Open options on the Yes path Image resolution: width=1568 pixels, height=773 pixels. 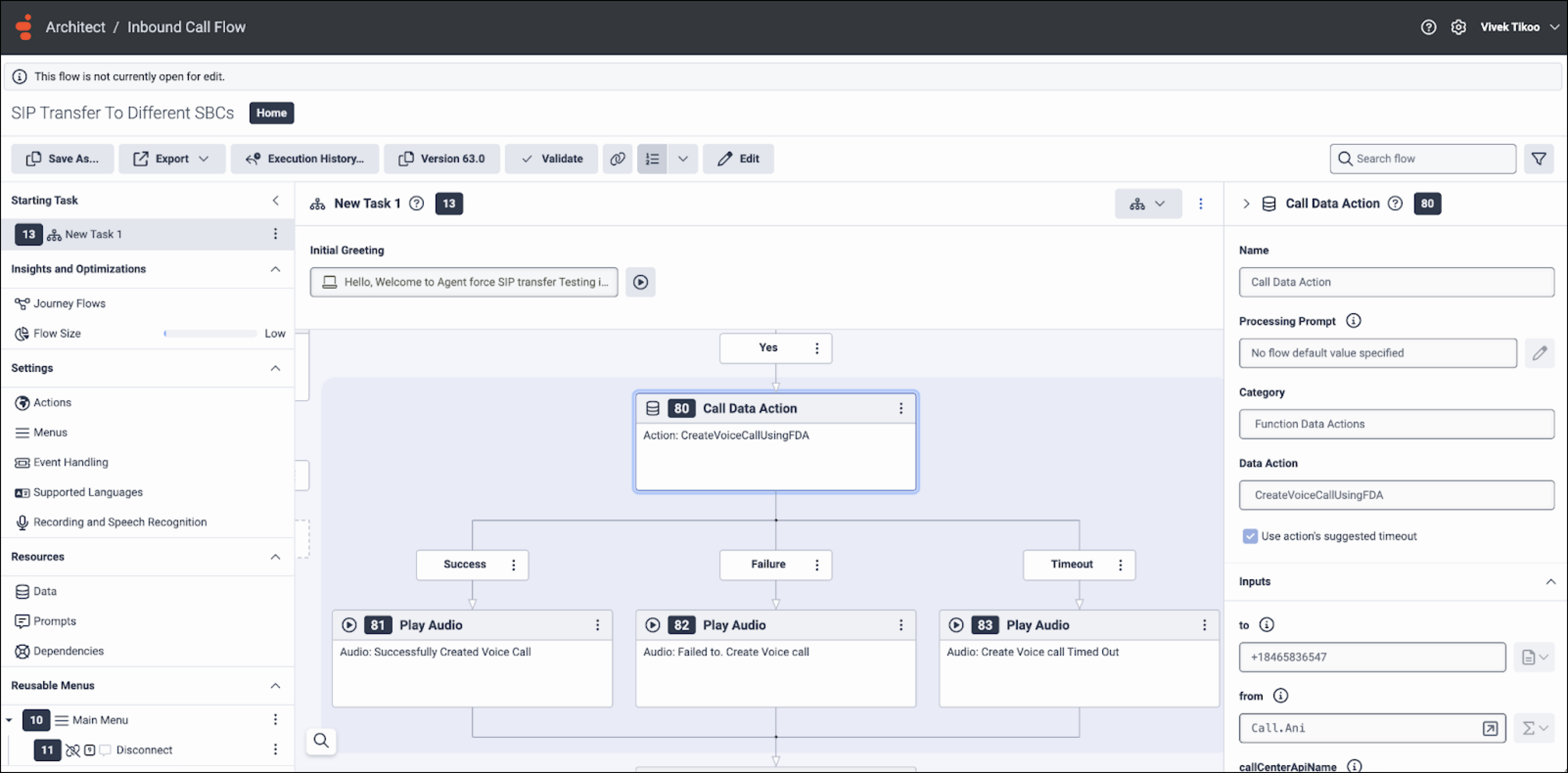(x=817, y=348)
